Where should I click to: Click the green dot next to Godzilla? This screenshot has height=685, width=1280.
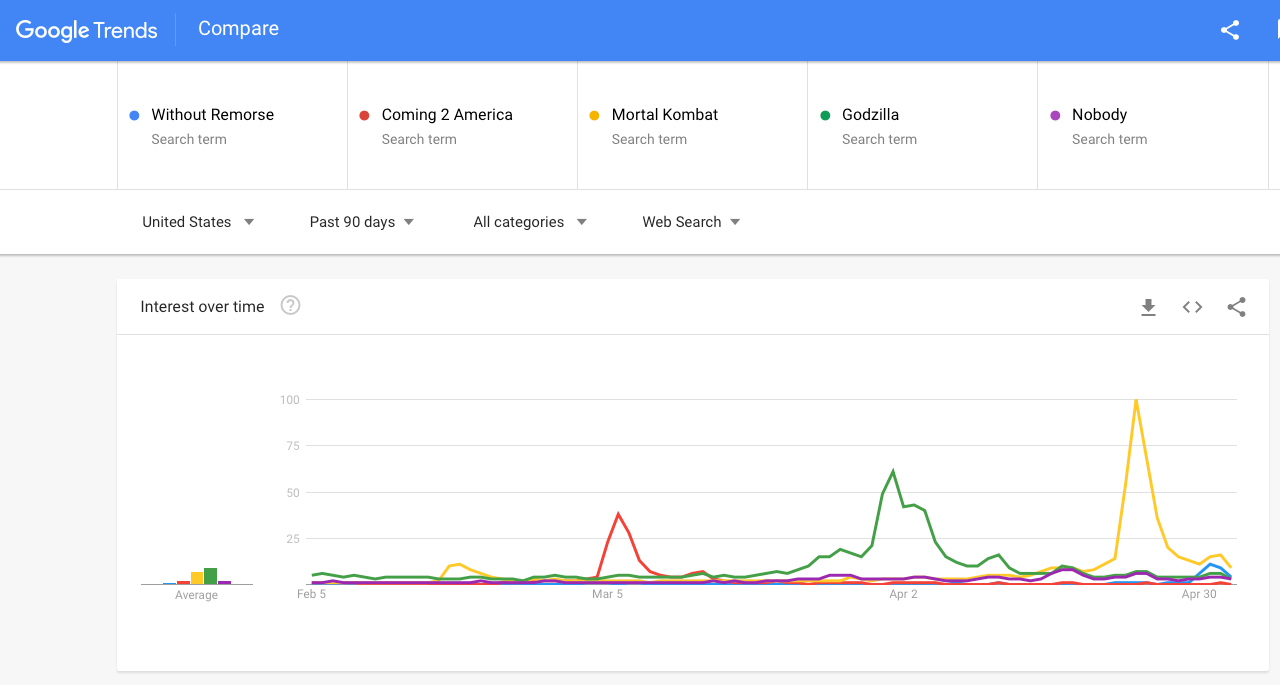(825, 116)
